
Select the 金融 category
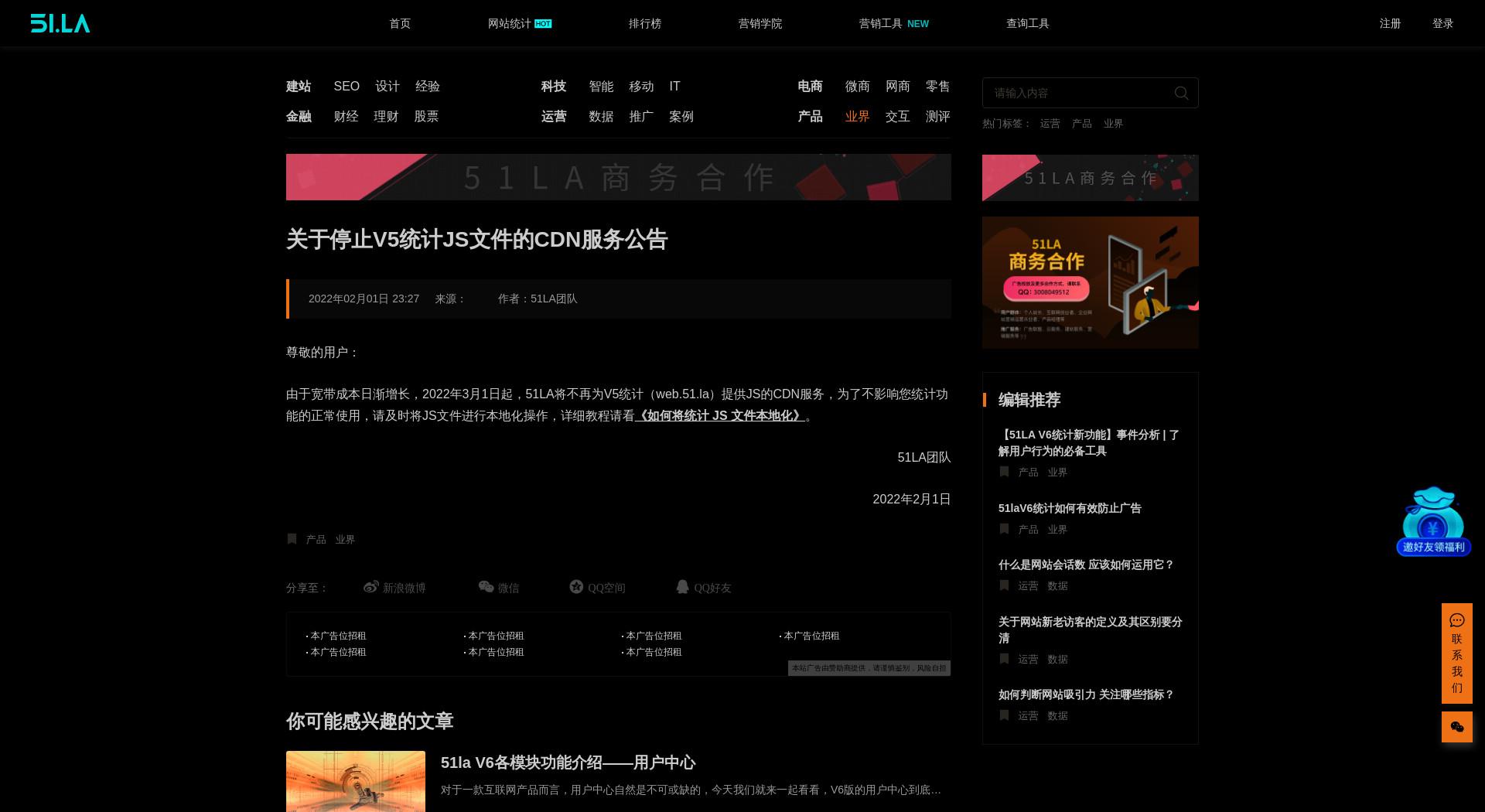(299, 116)
